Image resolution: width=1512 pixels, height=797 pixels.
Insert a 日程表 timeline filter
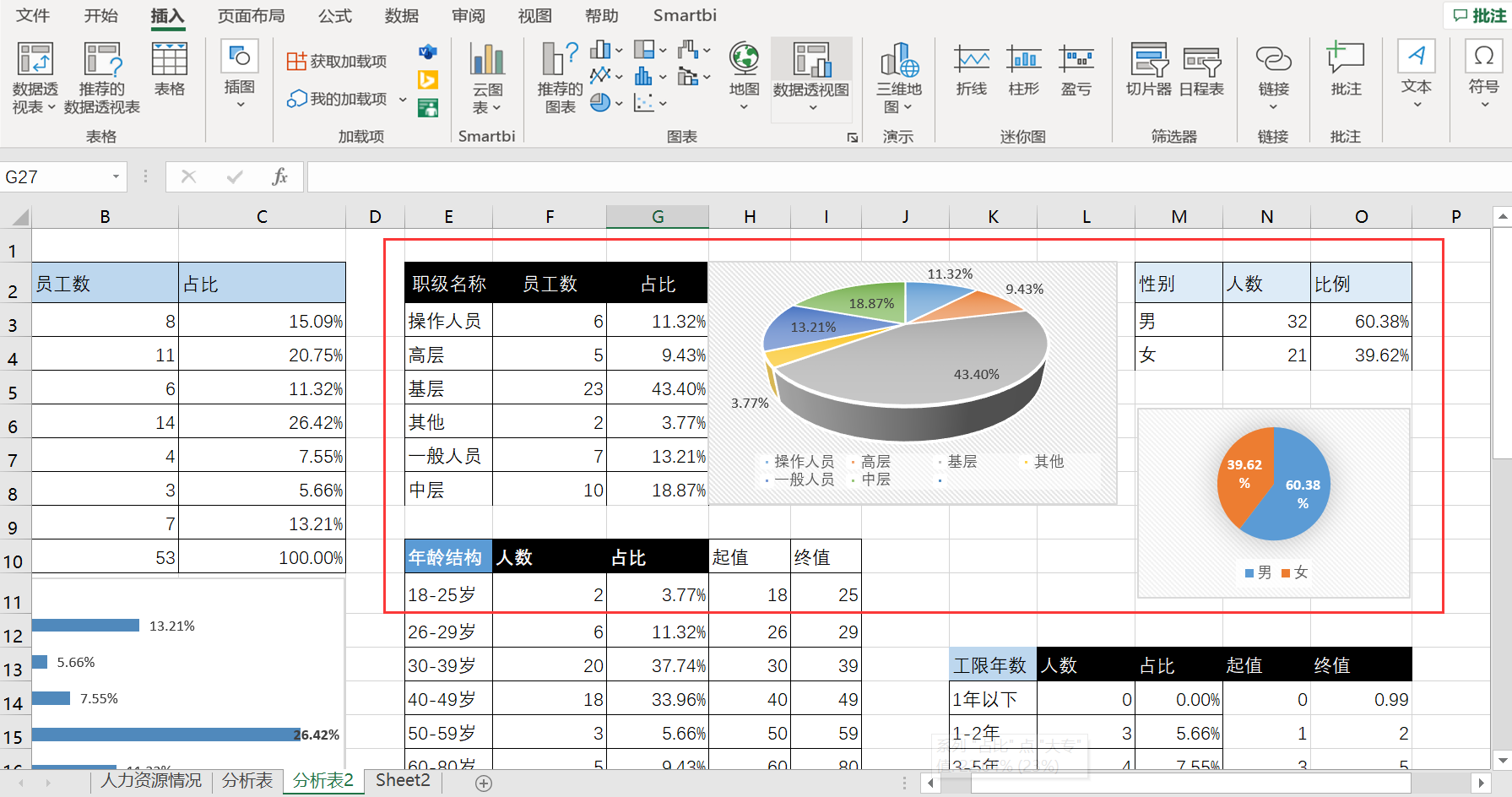[x=1202, y=70]
